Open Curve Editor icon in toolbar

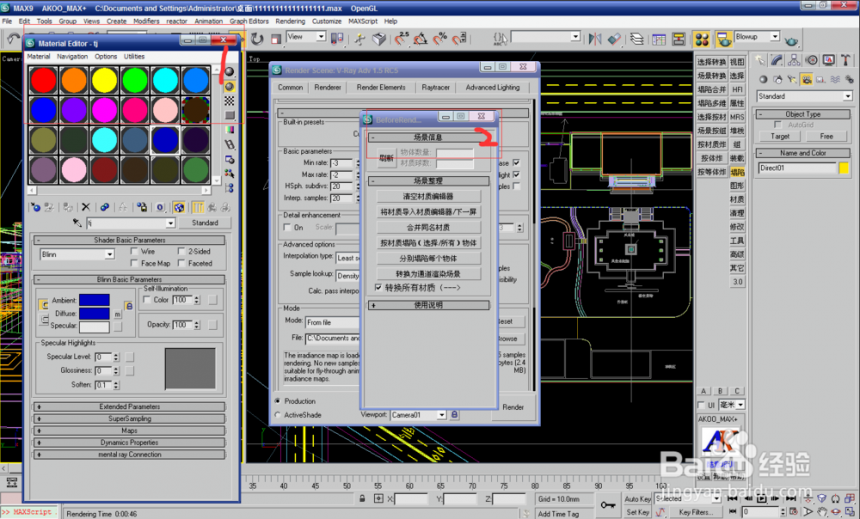point(659,38)
